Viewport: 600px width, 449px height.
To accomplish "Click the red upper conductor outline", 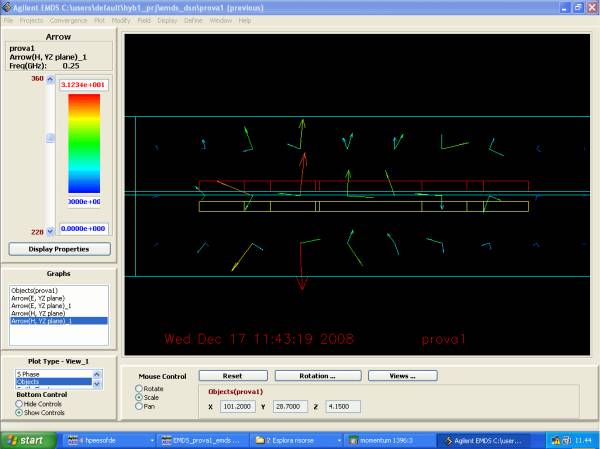I will pos(364,185).
